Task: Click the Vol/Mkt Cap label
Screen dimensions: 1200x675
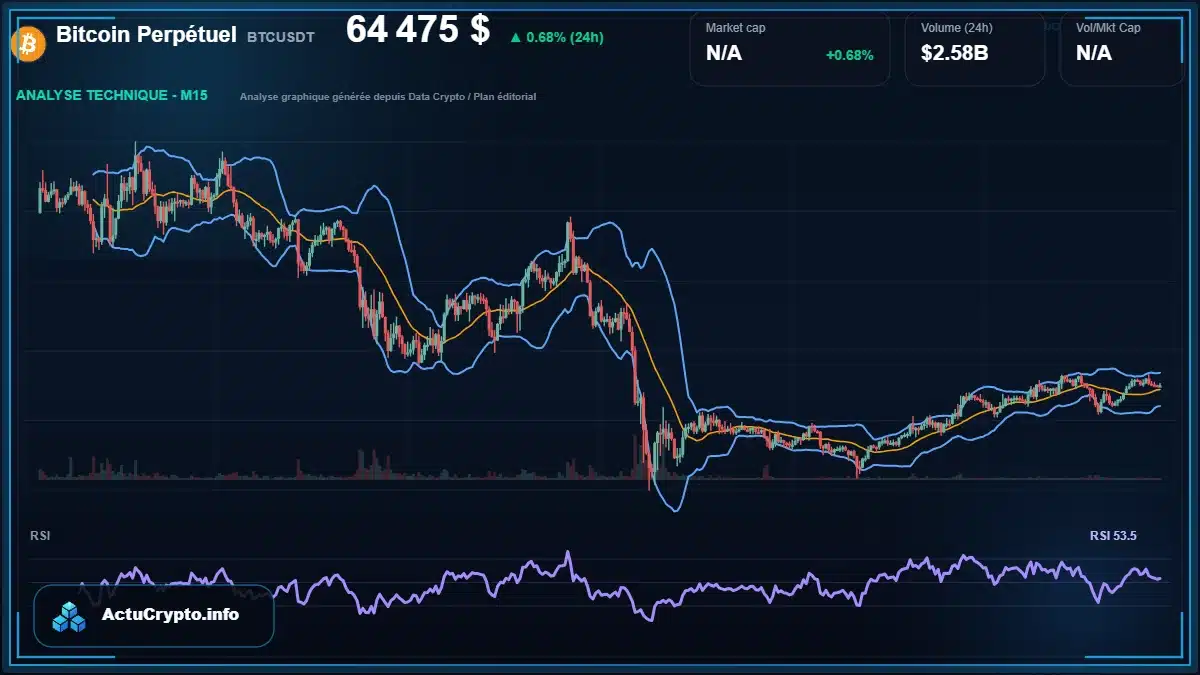Action: [x=1108, y=28]
